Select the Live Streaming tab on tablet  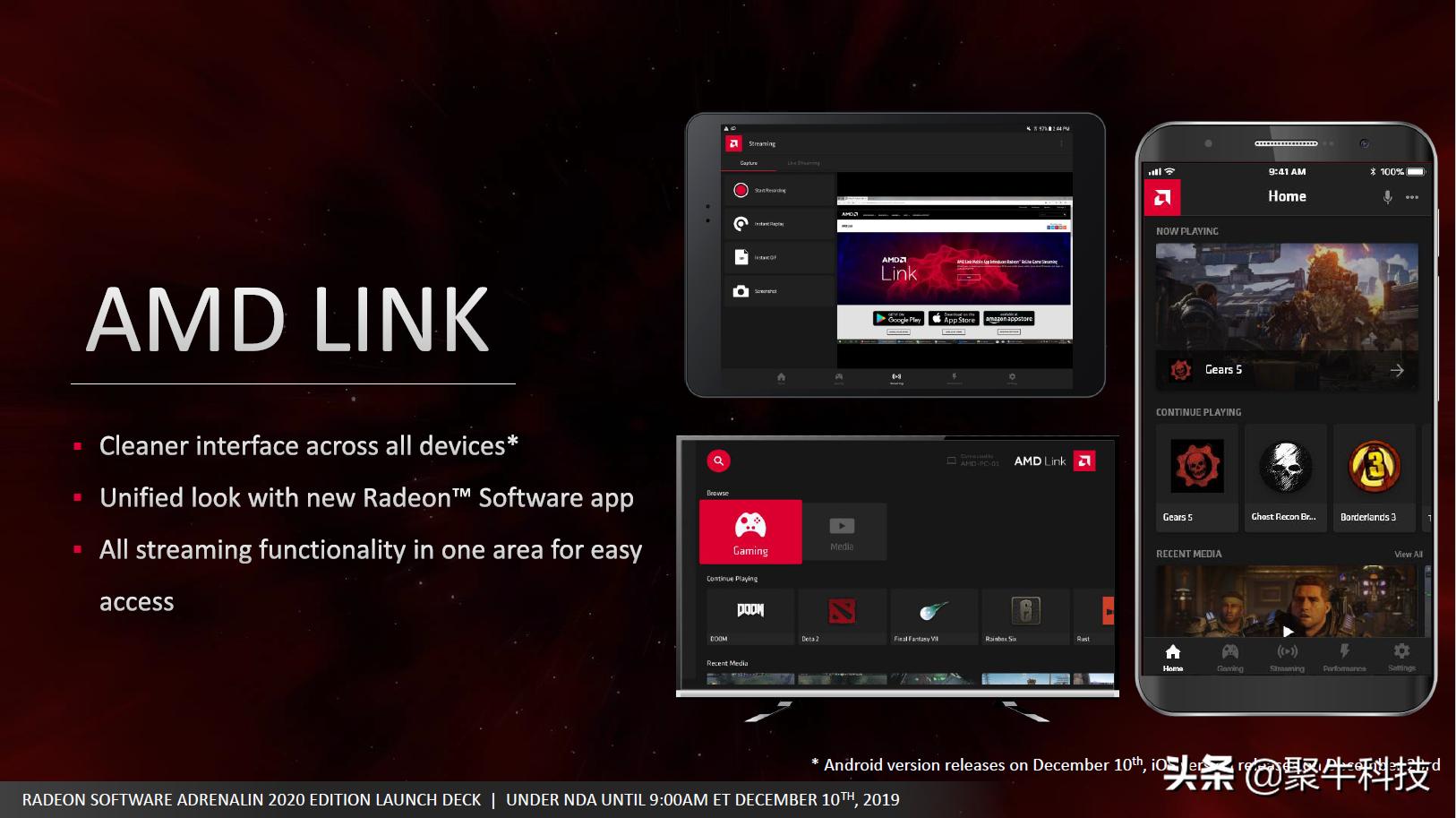[x=803, y=163]
